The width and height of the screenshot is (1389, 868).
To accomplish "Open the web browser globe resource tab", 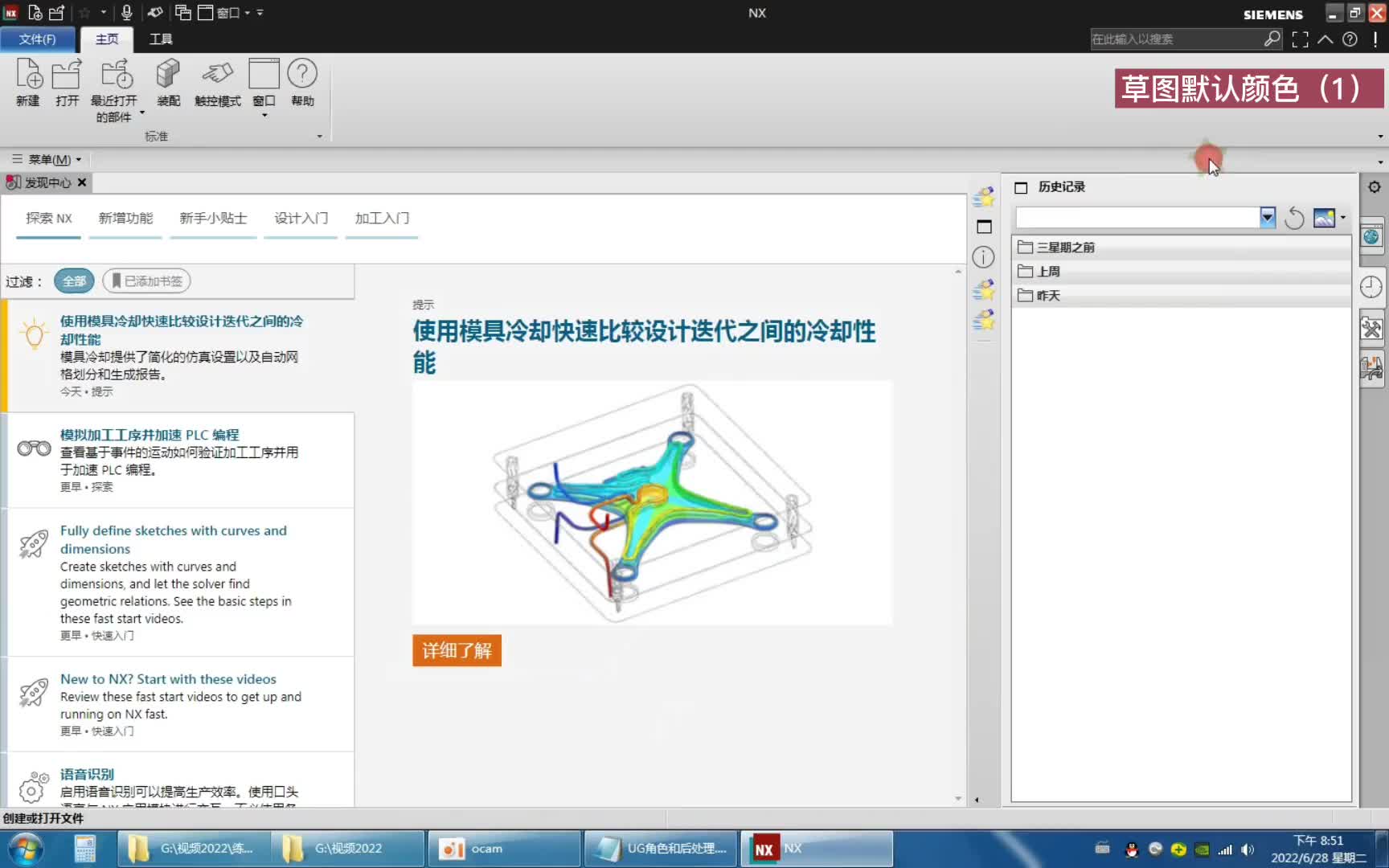I will click(x=1371, y=236).
